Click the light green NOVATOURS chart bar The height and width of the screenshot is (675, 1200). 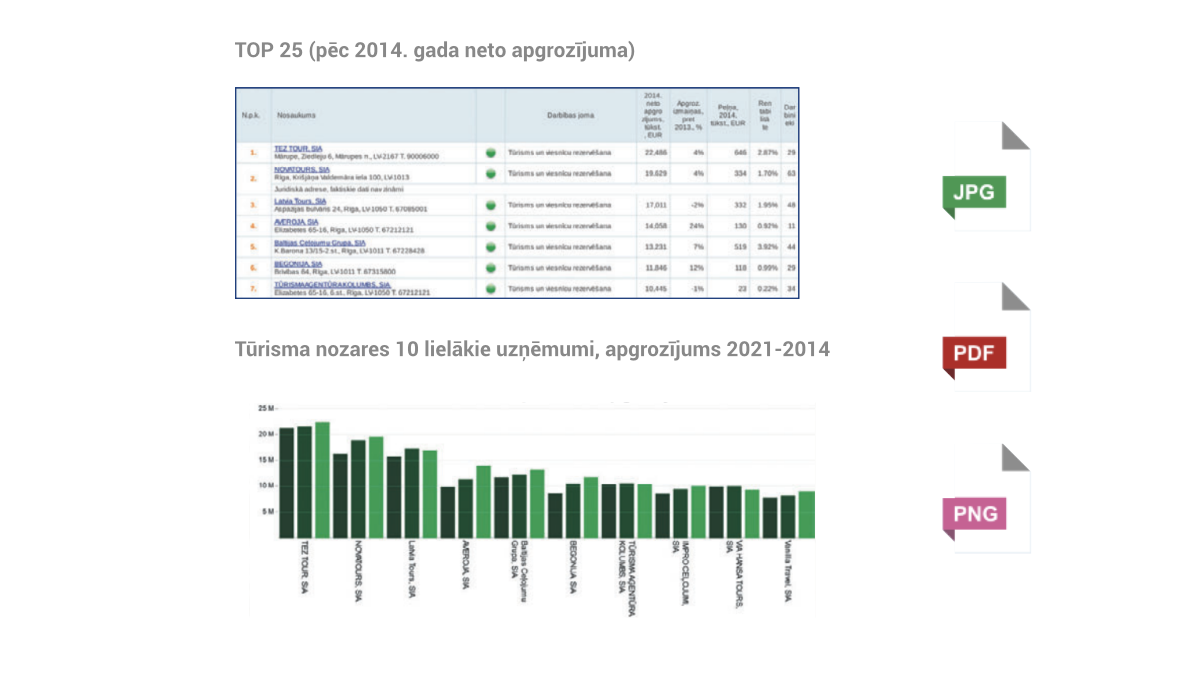point(376,487)
